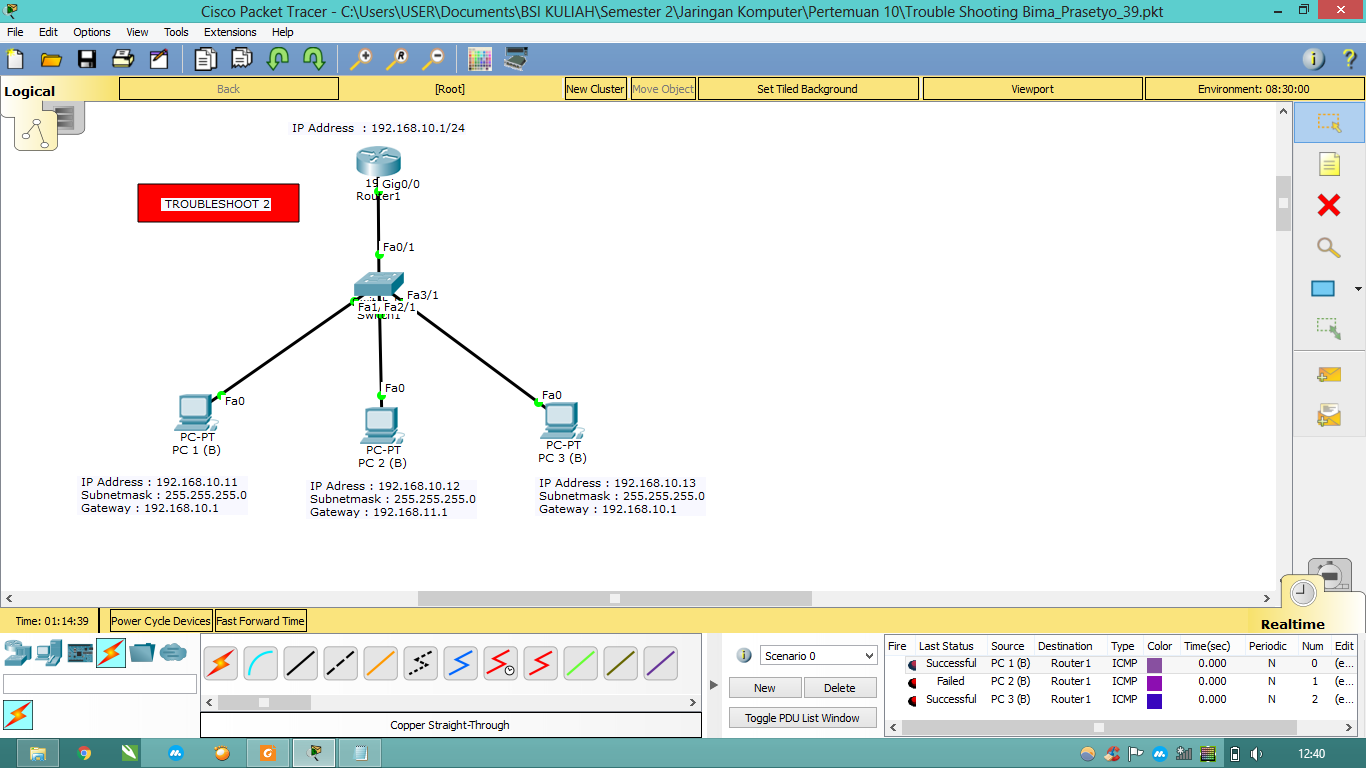The image size is (1366, 768).
Task: Pick the solid black Copper Straight-Through cable
Action: [301, 663]
